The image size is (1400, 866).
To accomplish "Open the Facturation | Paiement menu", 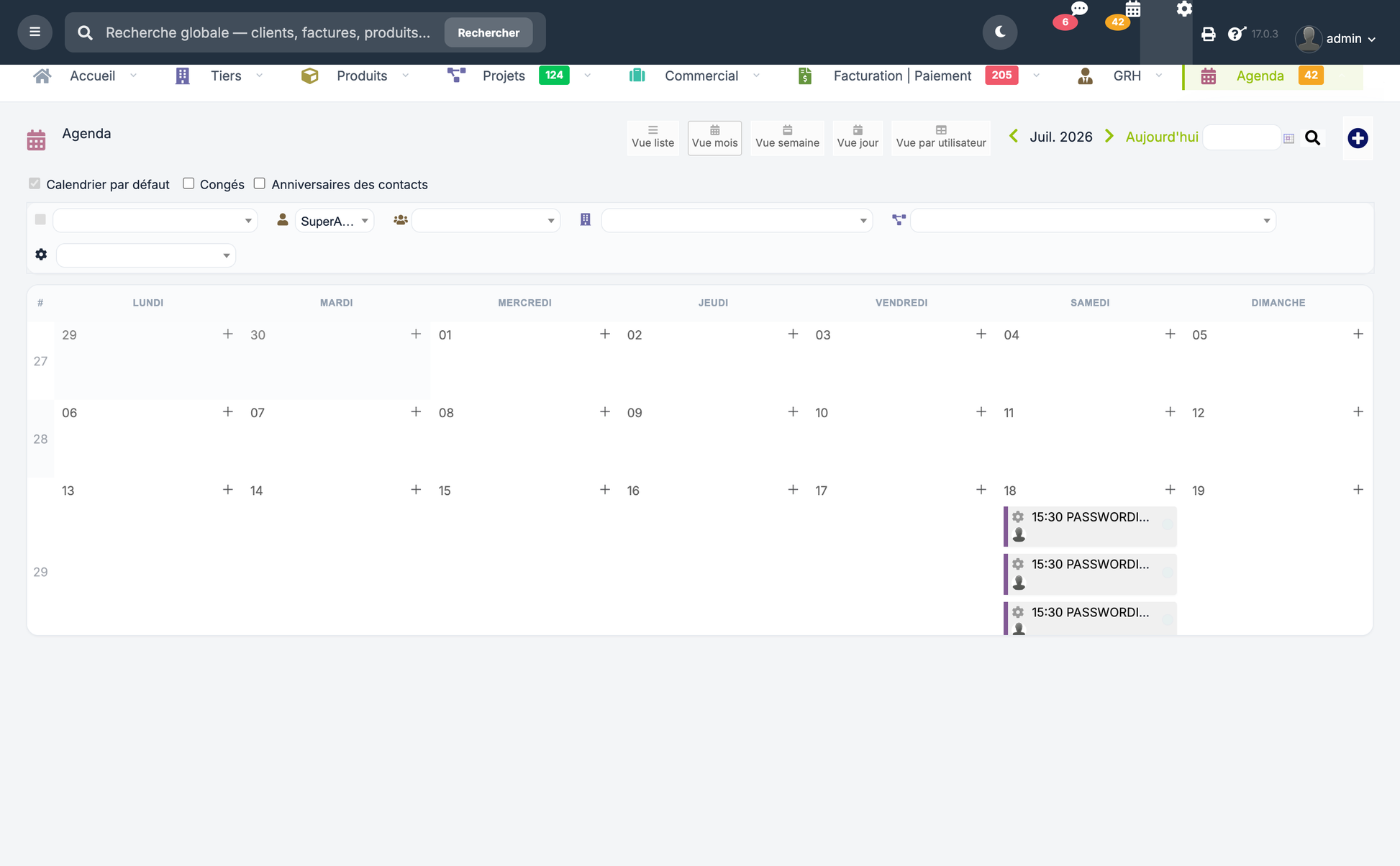I will 902,76.
